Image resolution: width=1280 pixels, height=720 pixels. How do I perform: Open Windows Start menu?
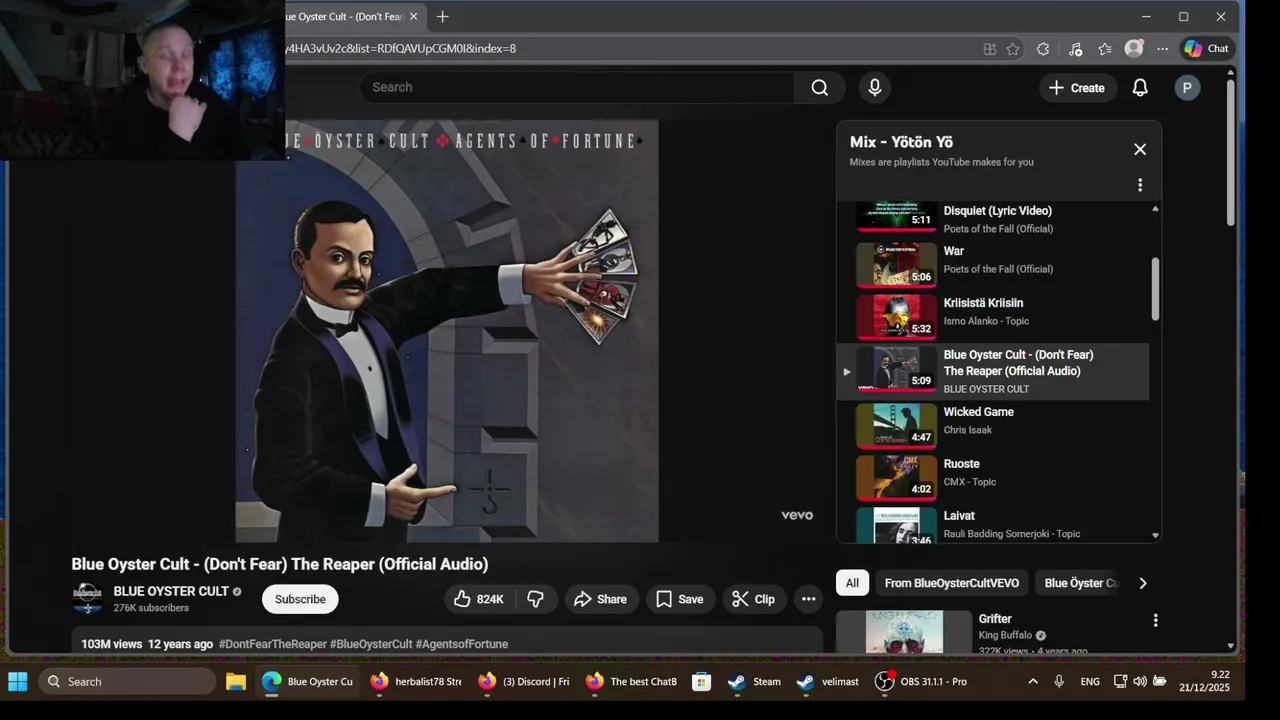pyautogui.click(x=18, y=682)
